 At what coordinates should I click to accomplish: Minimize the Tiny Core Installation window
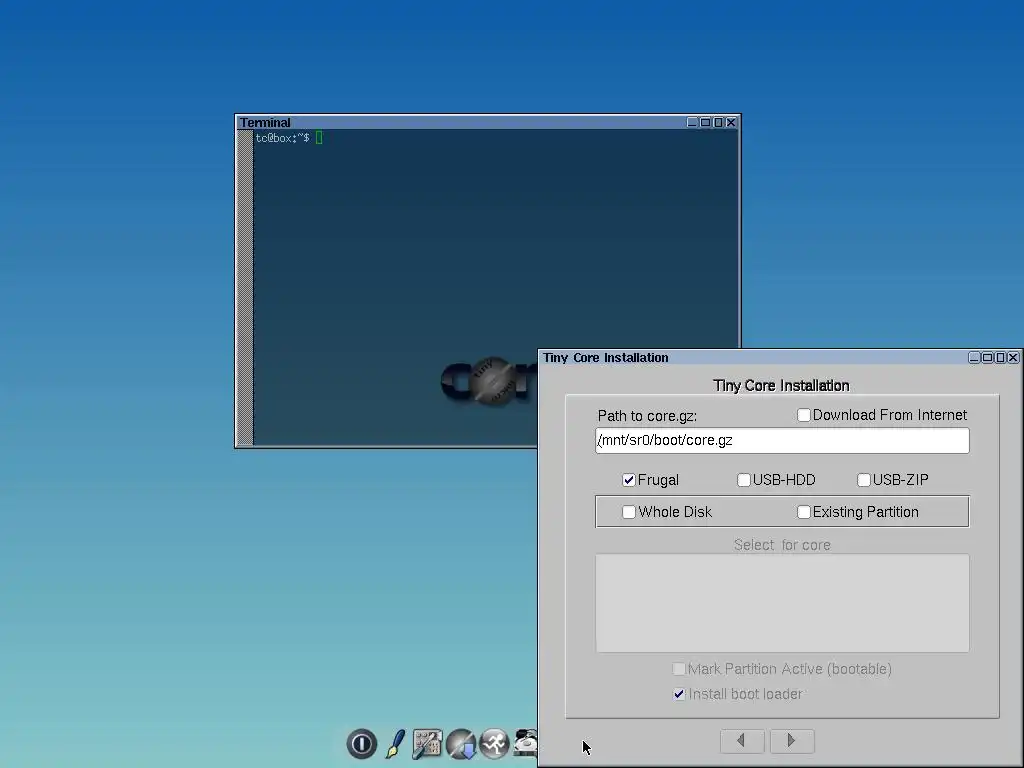tap(974, 357)
